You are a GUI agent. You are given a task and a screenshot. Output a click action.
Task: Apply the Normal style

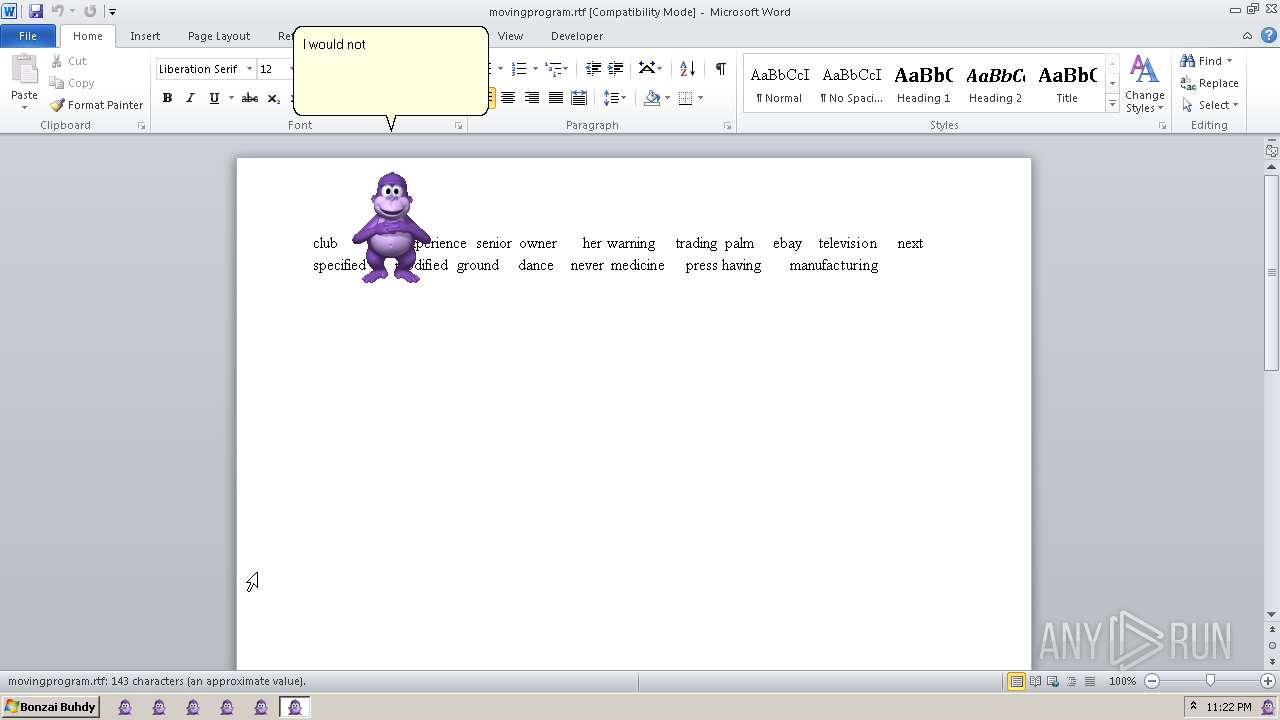tap(779, 84)
